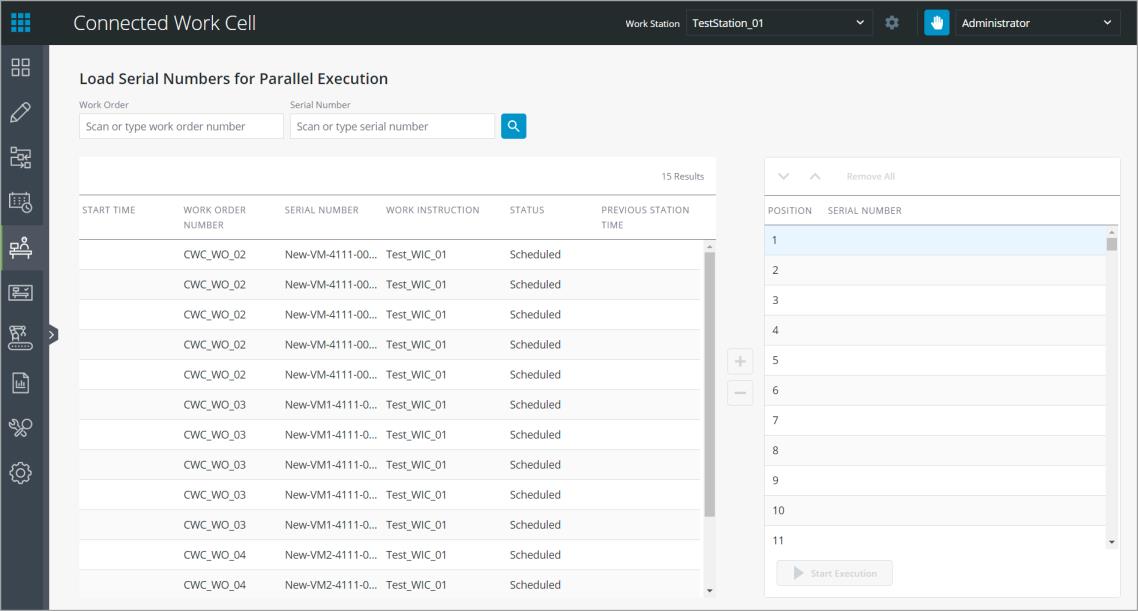The width and height of the screenshot is (1138, 611).
Task: Click the hand stop icon in header
Action: pyautogui.click(x=936, y=22)
